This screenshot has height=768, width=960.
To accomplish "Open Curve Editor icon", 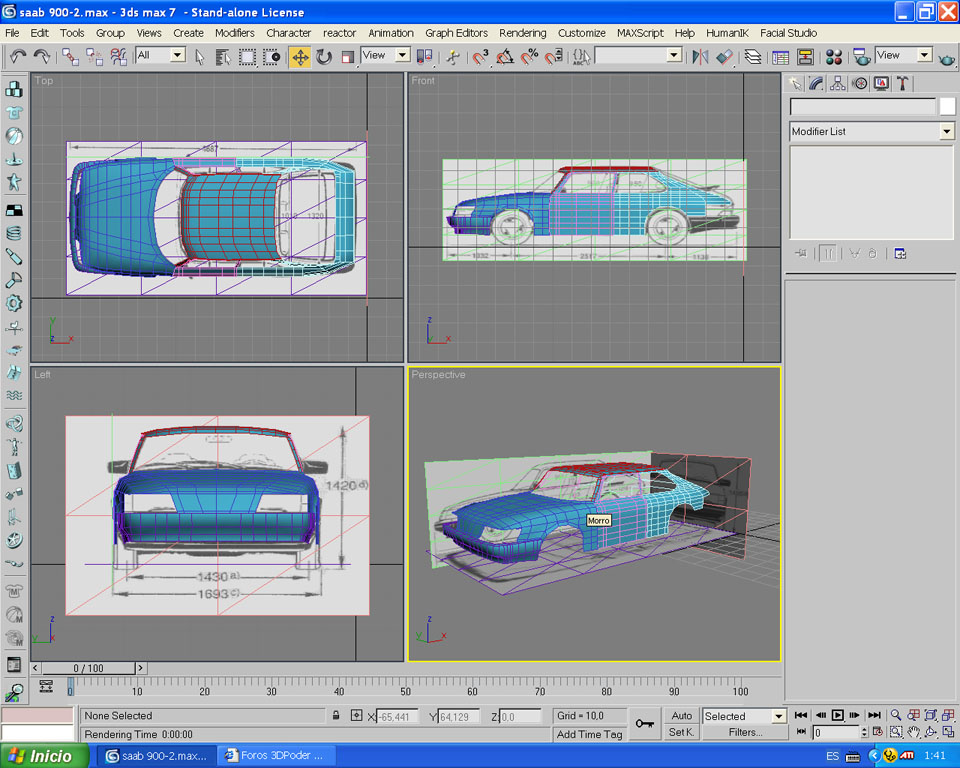I will click(x=780, y=57).
